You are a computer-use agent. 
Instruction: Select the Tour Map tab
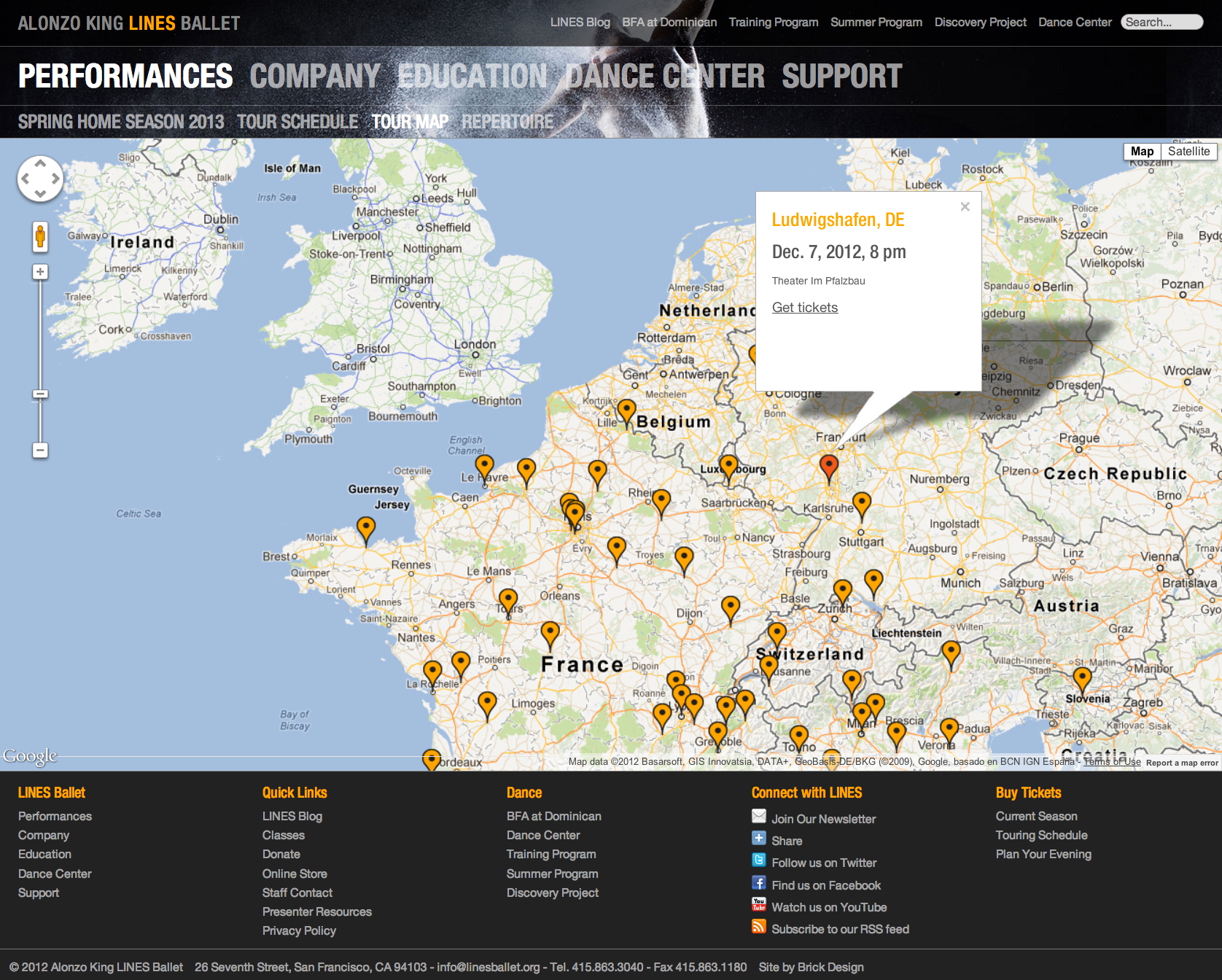pos(410,122)
